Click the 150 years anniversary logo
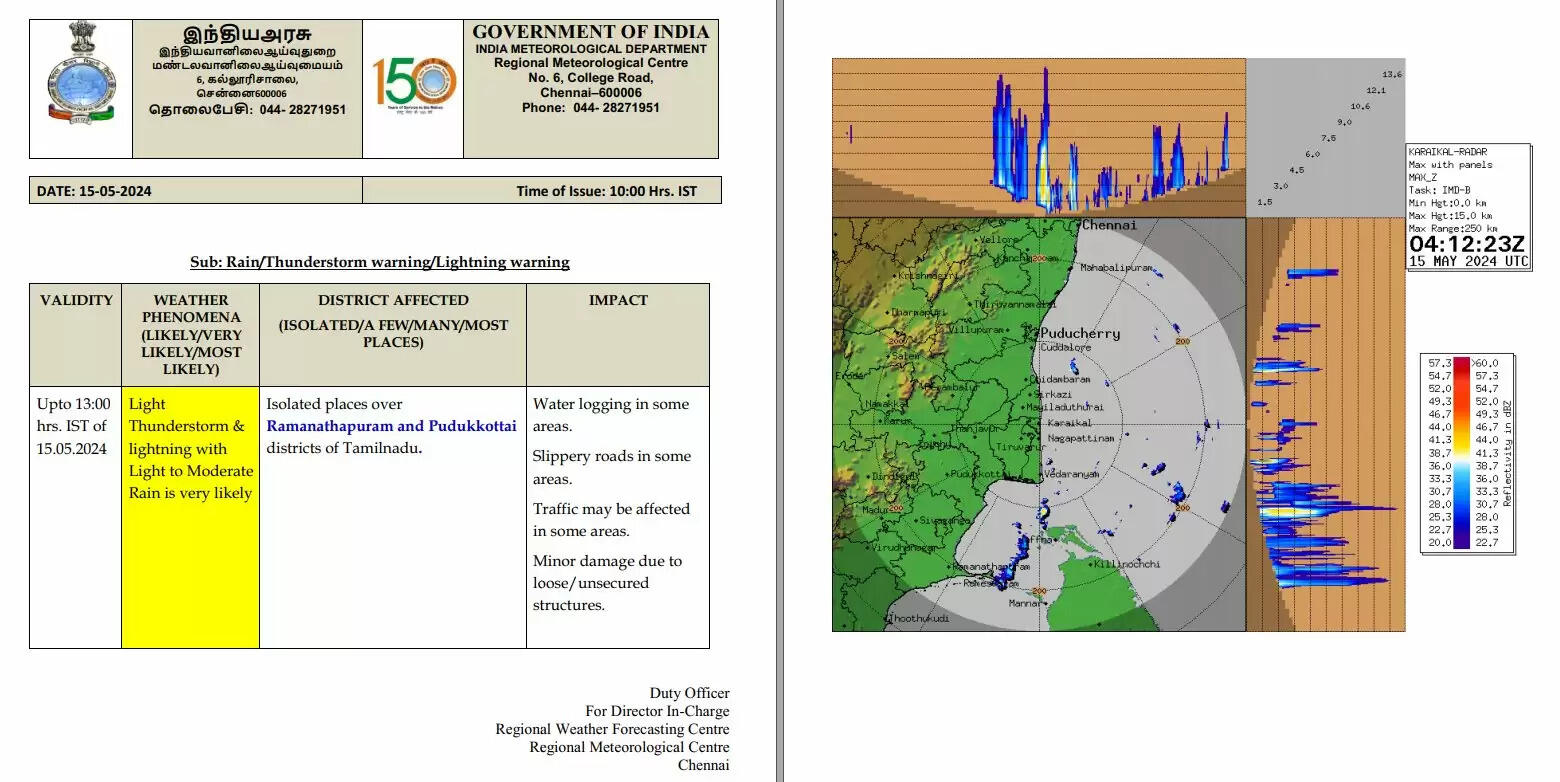 [413, 84]
